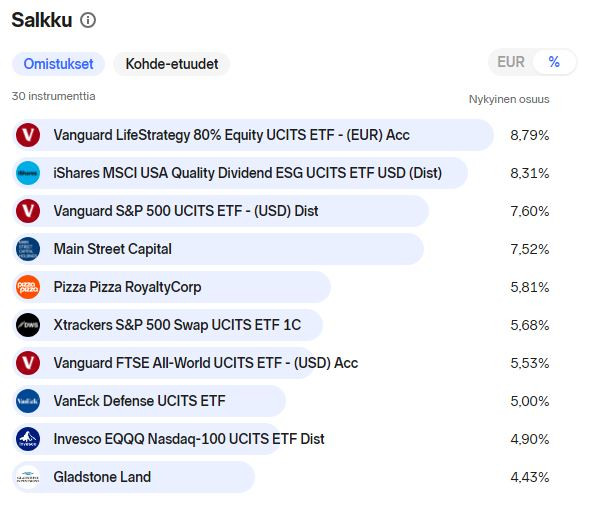This screenshot has width=593, height=505.
Task: Switch to the Kohde-etuudet tab
Action: coord(172,64)
